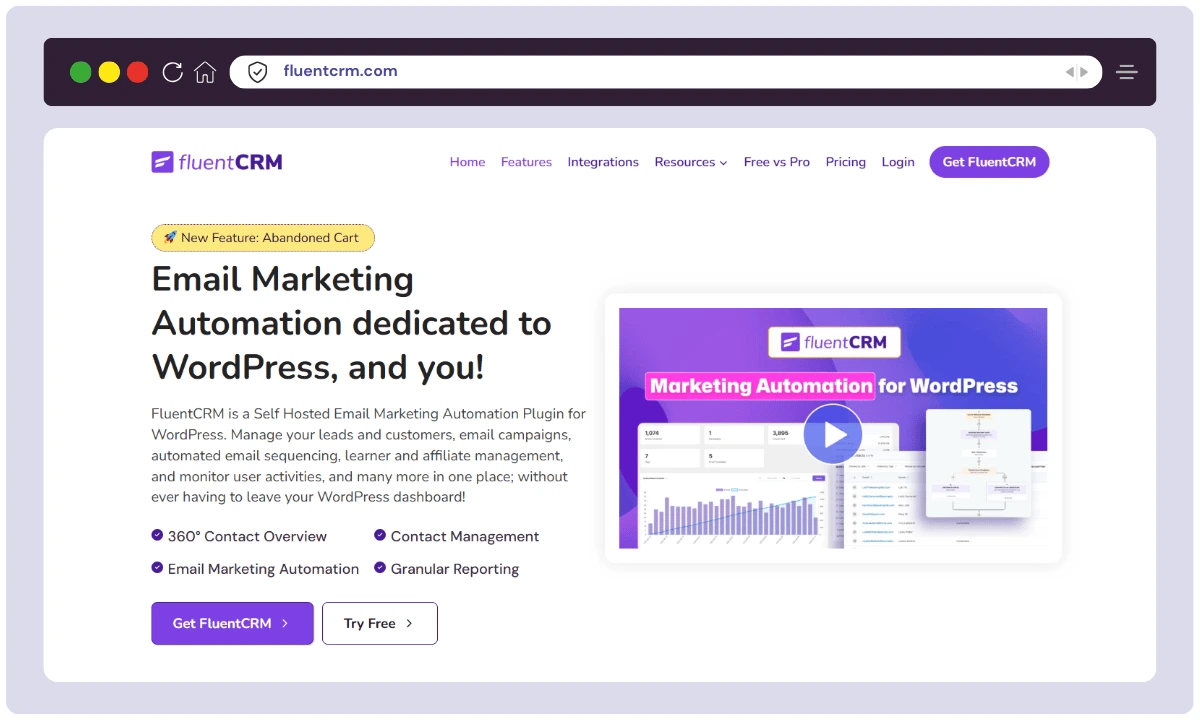Open the Features nav item
The height and width of the screenshot is (720, 1200).
(x=526, y=162)
